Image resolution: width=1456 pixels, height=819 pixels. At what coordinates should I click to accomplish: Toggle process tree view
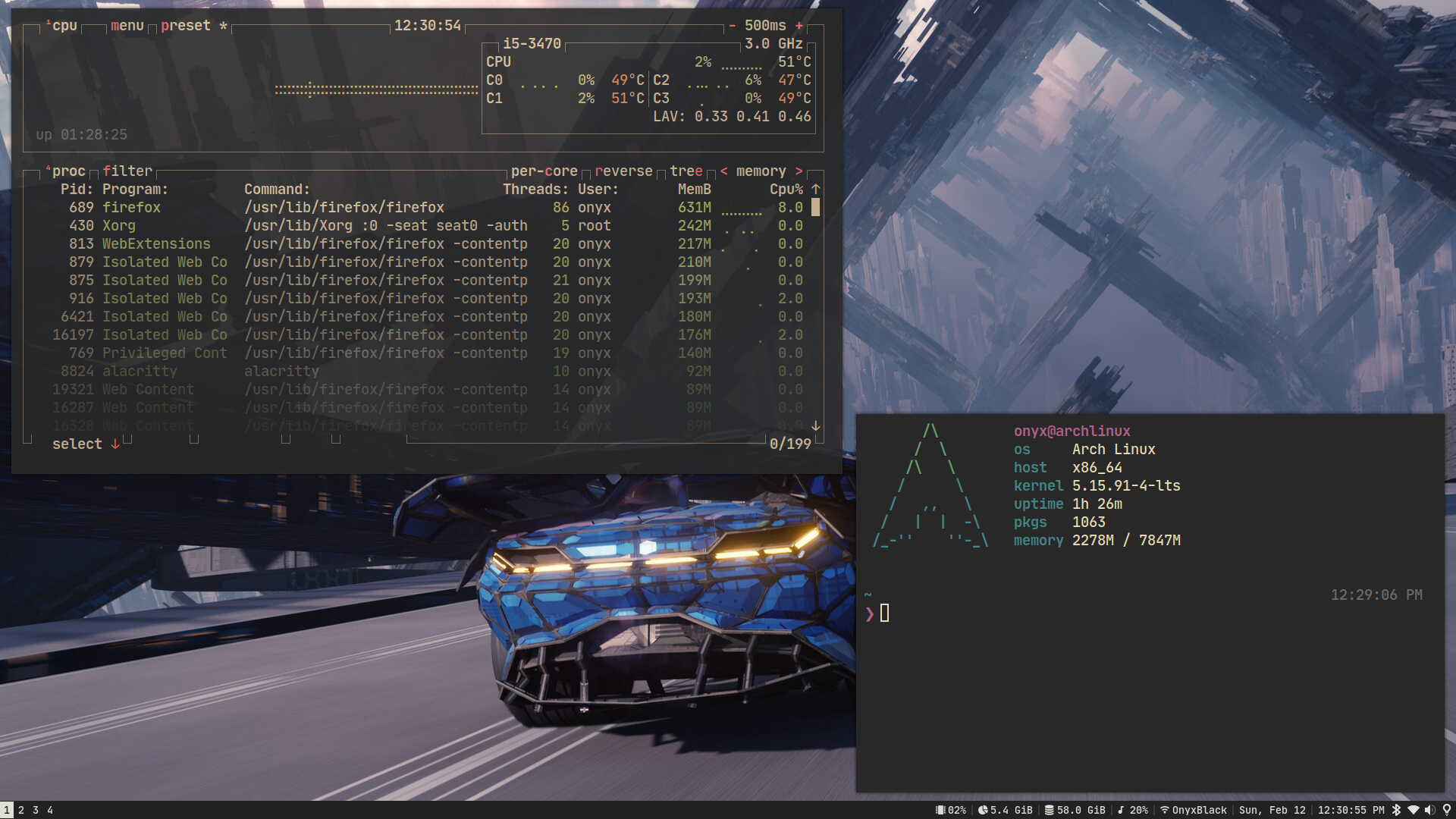click(686, 171)
